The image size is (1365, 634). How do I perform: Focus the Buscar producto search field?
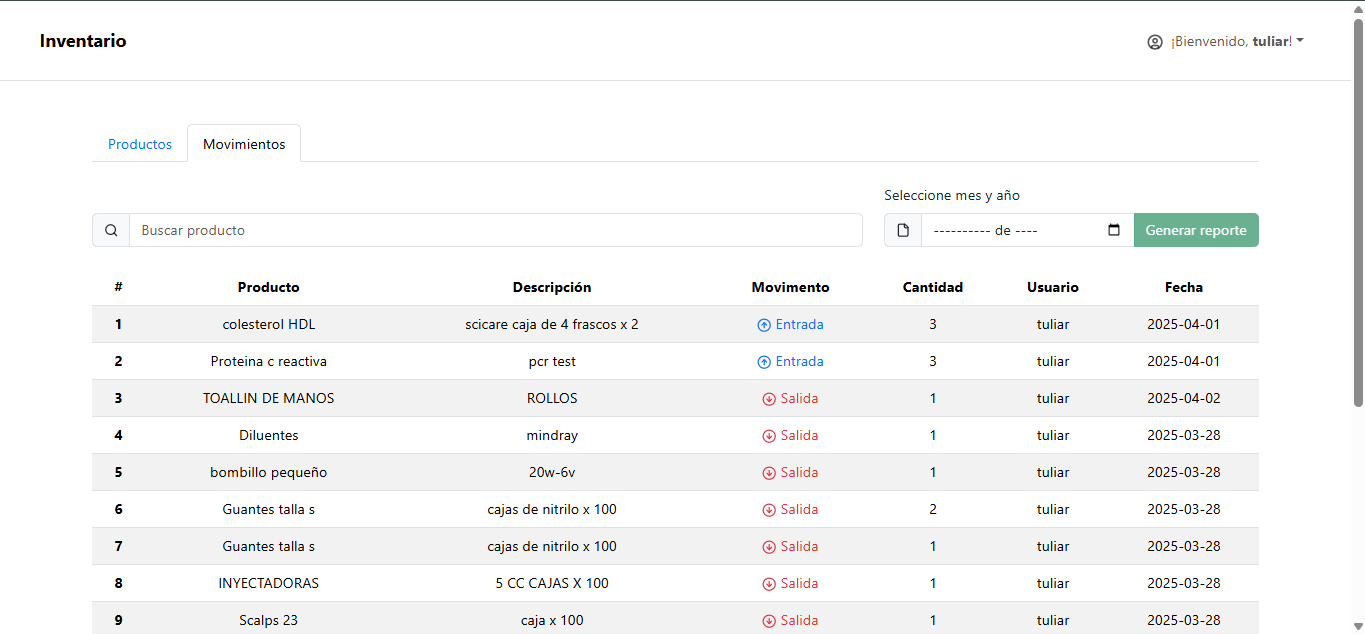click(495, 230)
